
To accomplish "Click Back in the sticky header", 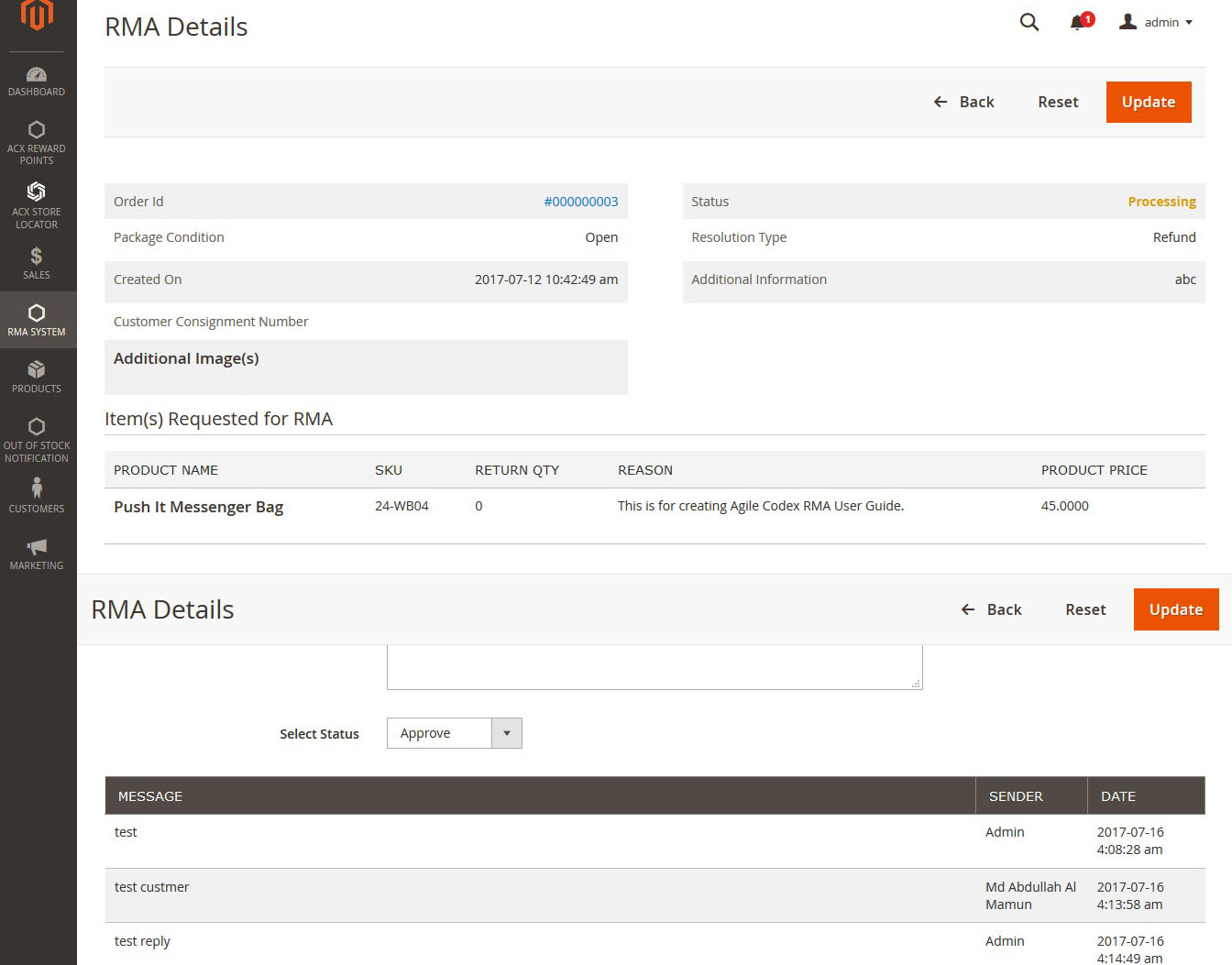I will (991, 609).
